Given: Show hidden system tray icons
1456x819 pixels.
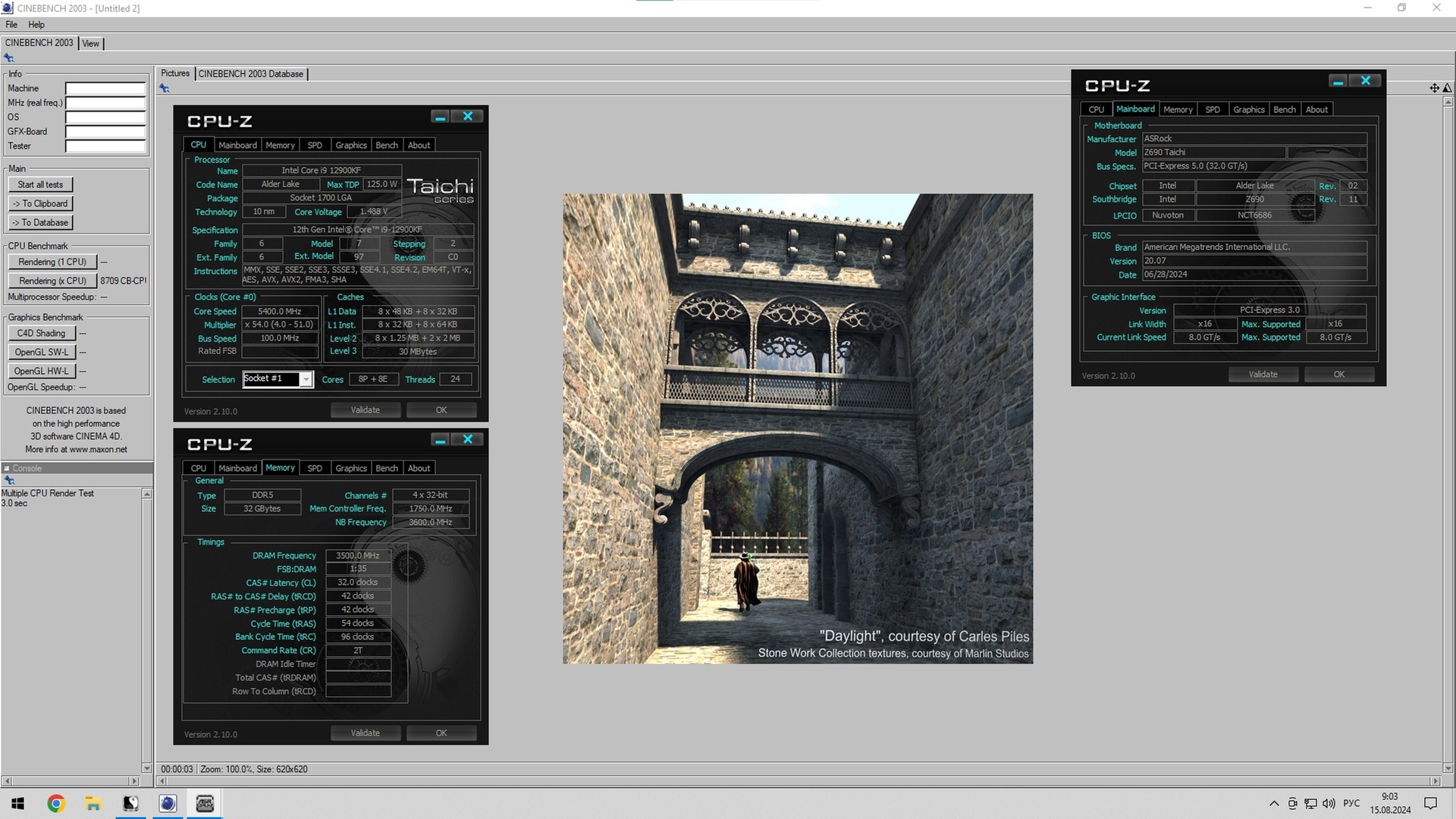Looking at the screenshot, I should [x=1274, y=803].
